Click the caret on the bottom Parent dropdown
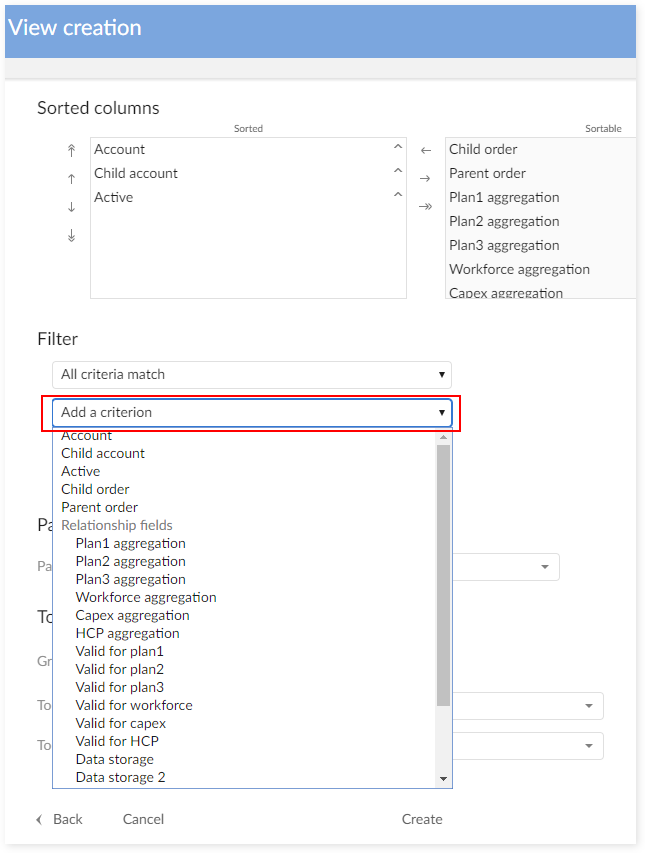645x853 pixels. tap(546, 566)
